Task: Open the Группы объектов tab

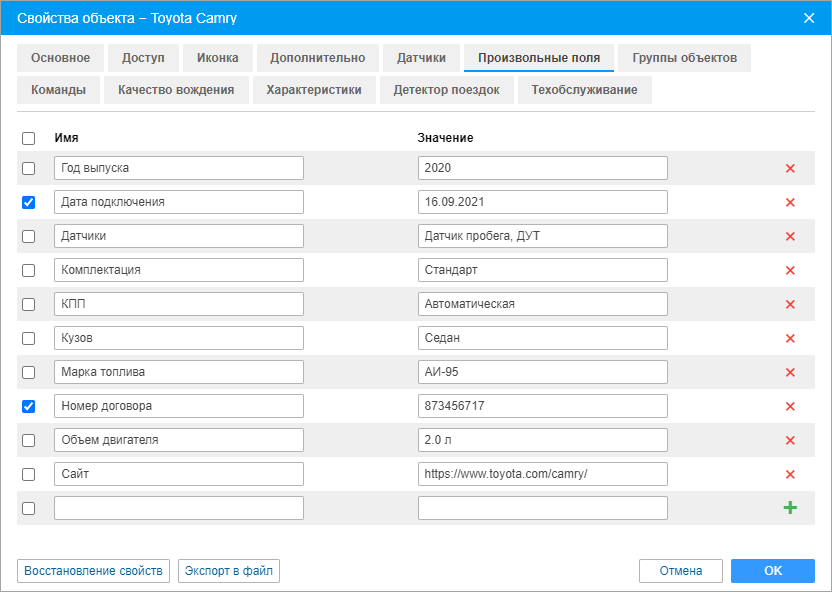Action: coord(684,58)
